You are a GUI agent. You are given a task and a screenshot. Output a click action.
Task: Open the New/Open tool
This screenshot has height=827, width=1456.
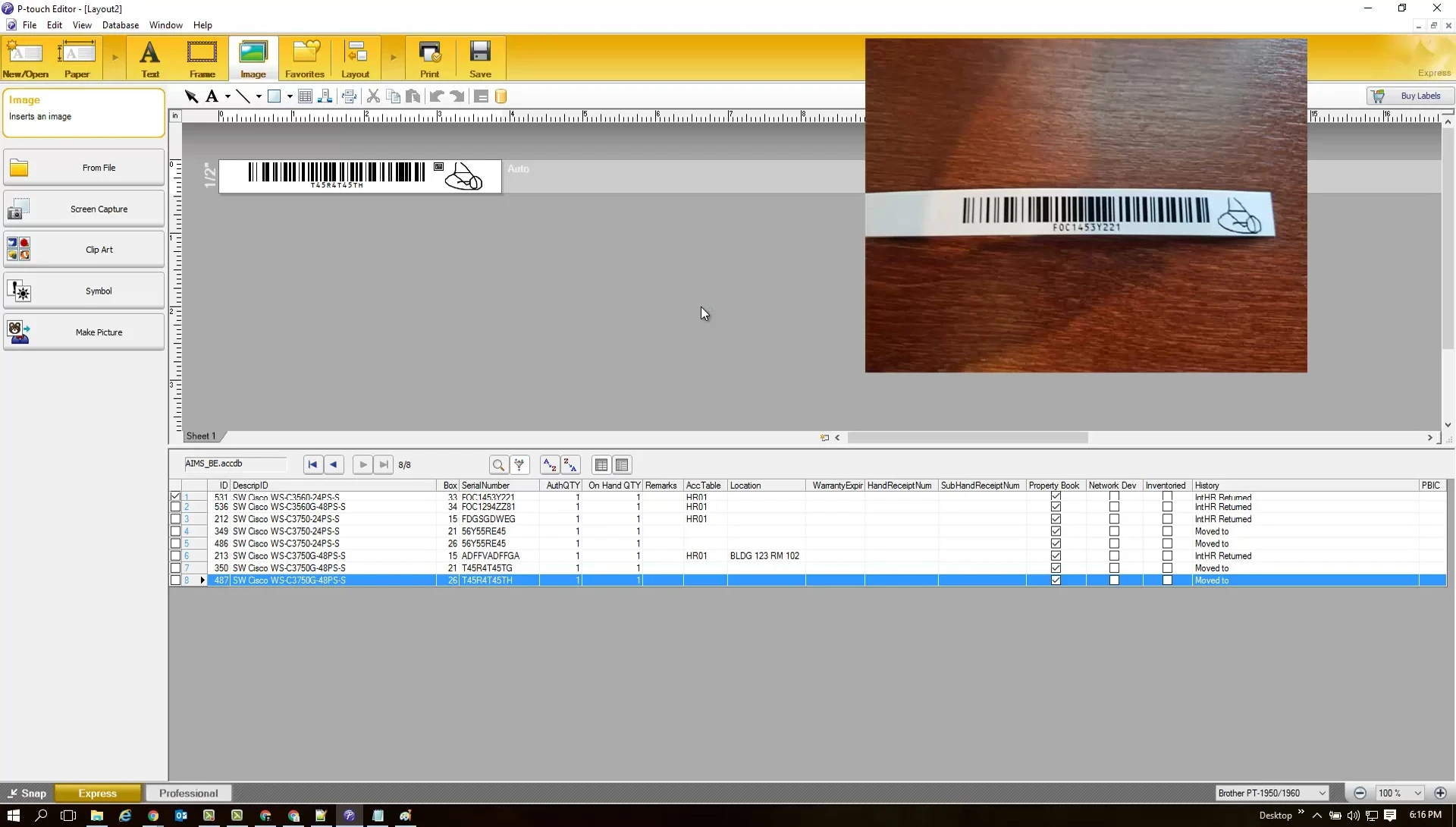pyautogui.click(x=26, y=59)
